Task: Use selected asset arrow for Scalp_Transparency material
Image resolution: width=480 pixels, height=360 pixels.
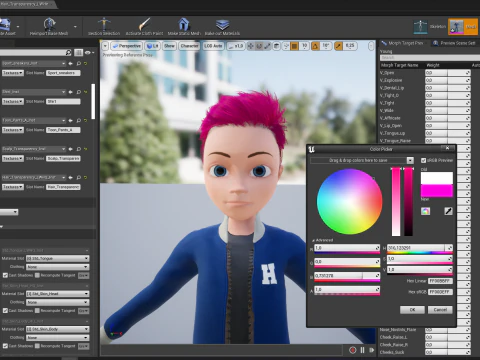Action: pos(70,149)
